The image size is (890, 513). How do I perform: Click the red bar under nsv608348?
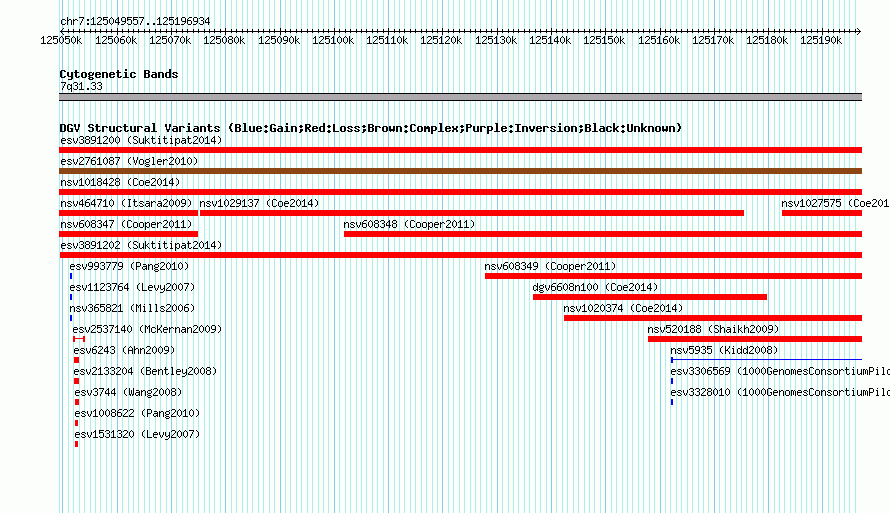[603, 234]
